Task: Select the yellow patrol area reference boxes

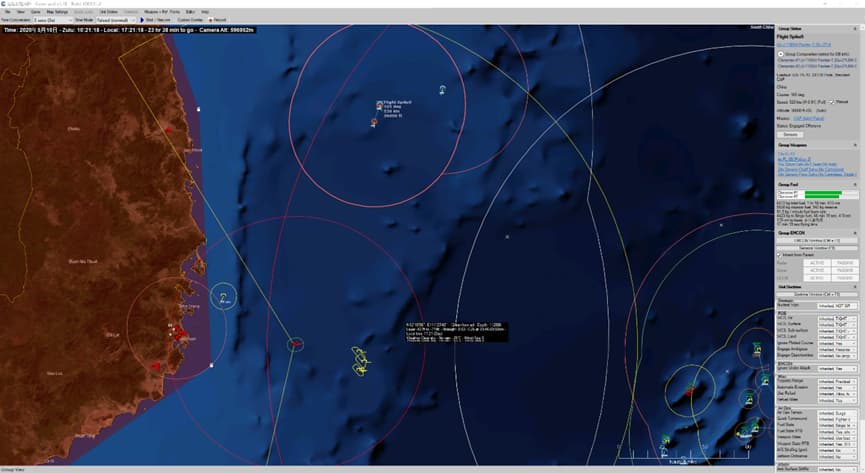Action: 360,361
